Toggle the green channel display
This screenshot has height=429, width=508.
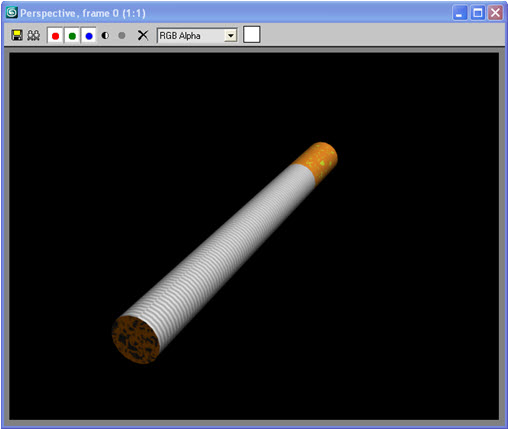pyautogui.click(x=72, y=35)
